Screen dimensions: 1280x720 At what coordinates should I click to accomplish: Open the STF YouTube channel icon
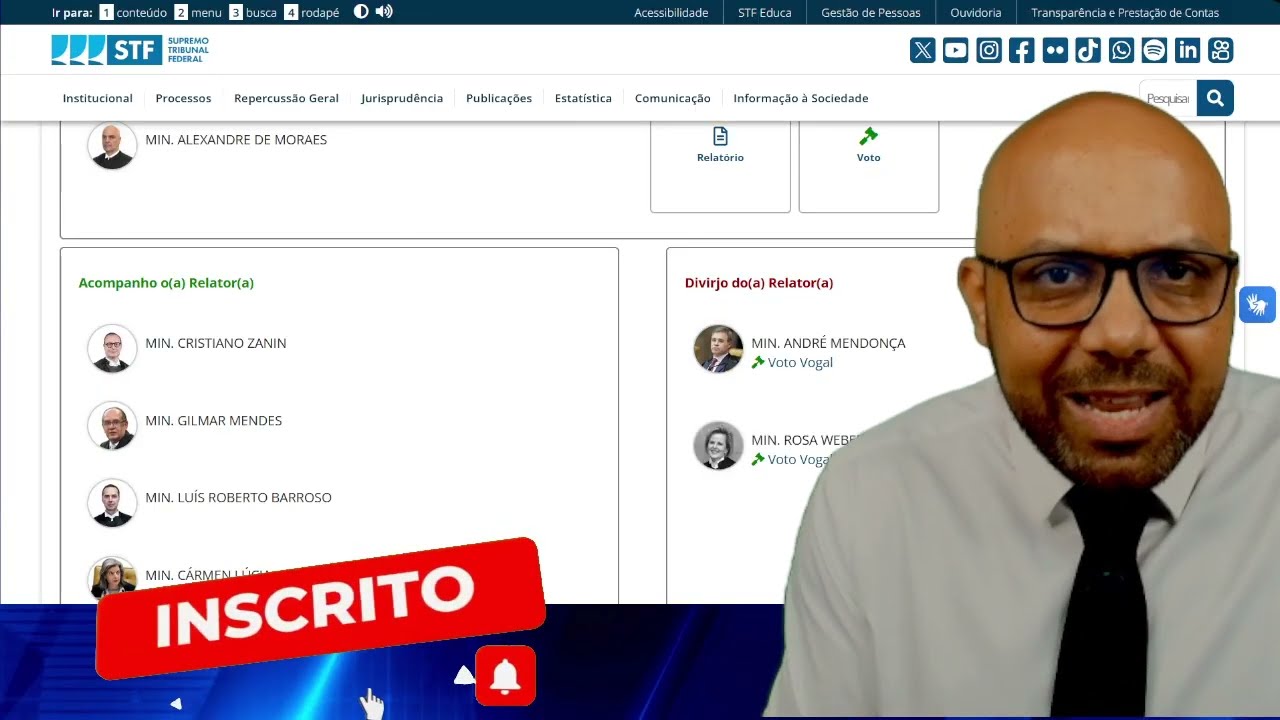pyautogui.click(x=956, y=50)
